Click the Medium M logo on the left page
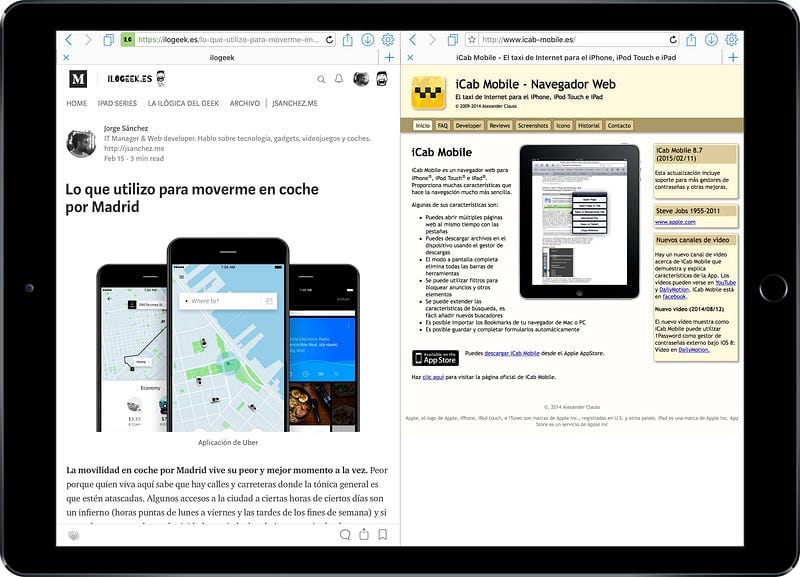This screenshot has height=577, width=800. tap(76, 78)
